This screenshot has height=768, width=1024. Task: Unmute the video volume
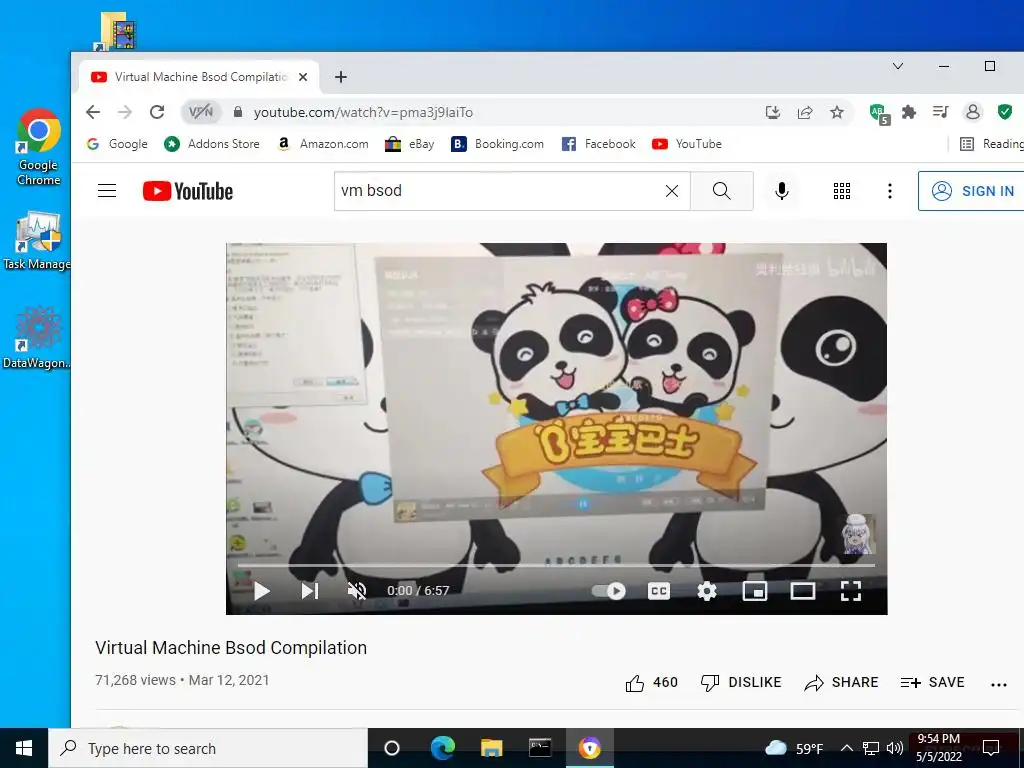click(x=357, y=591)
